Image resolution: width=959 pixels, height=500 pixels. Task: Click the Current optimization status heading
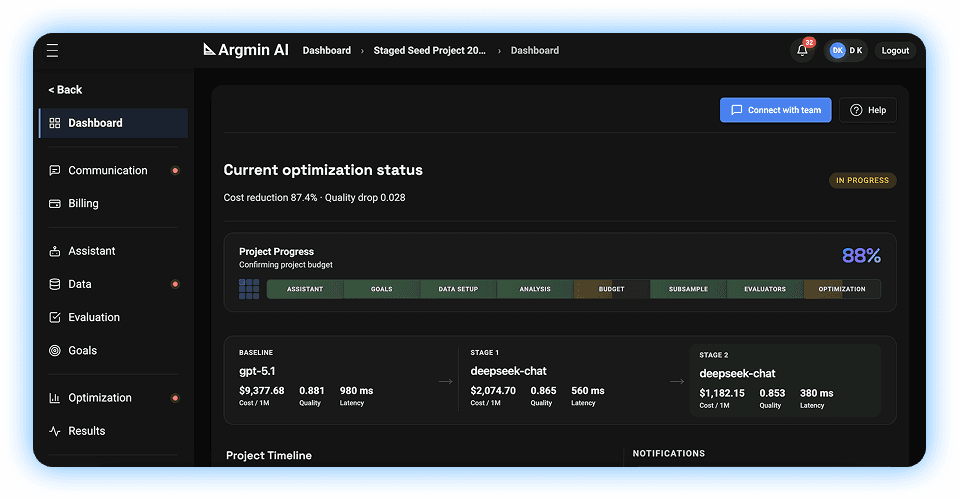[323, 170]
